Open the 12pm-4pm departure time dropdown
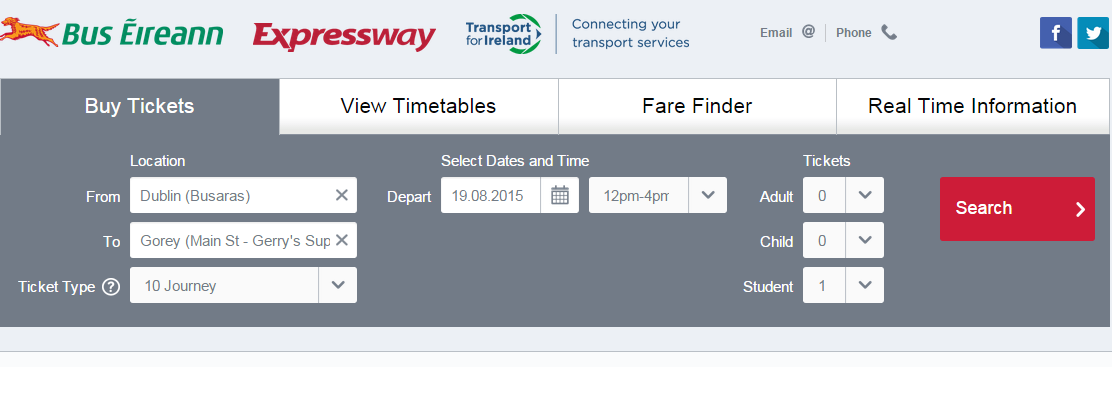Image resolution: width=1112 pixels, height=402 pixels. [708, 195]
